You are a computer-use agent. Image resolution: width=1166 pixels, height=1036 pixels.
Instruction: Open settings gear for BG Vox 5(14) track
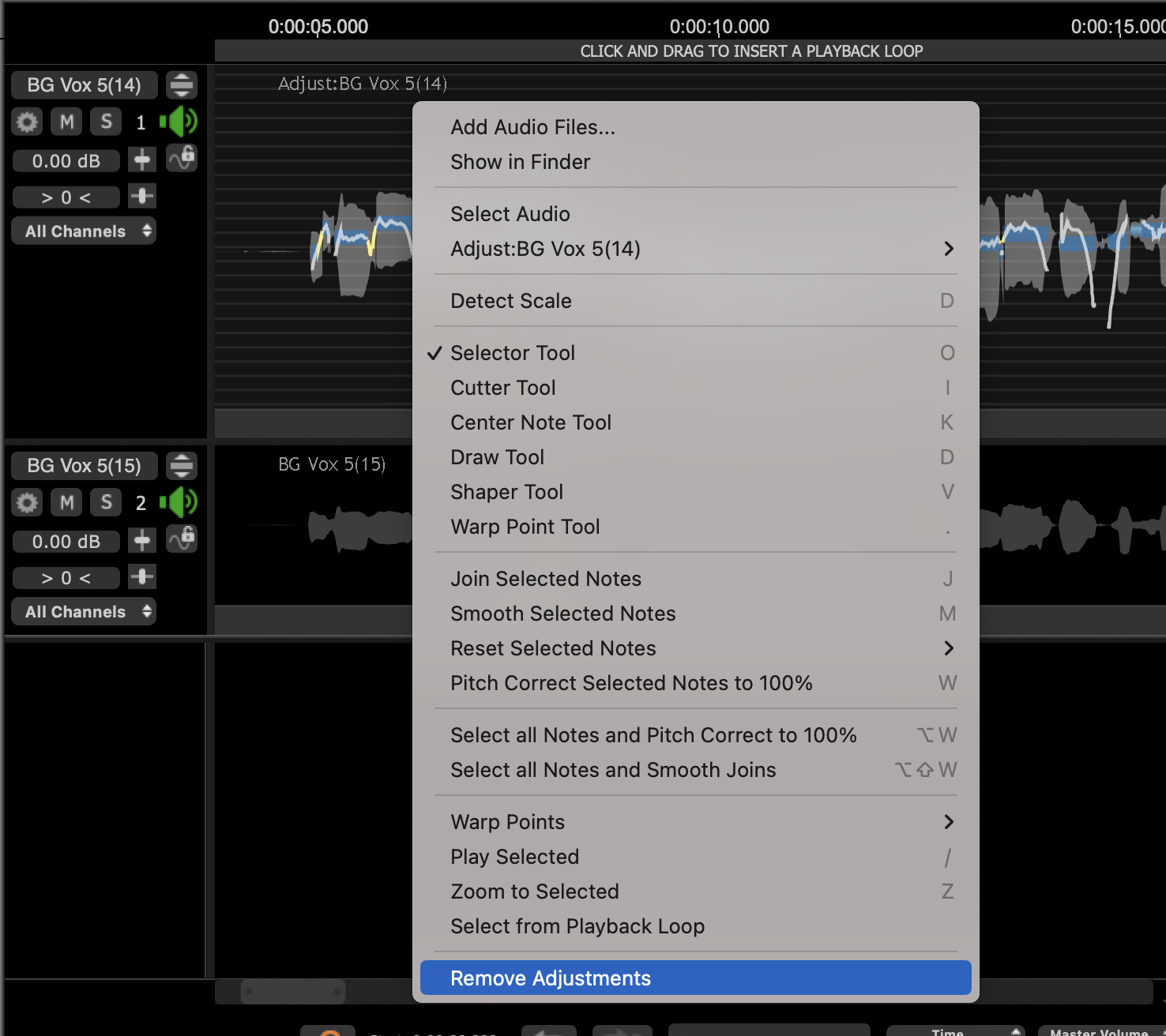tap(27, 122)
